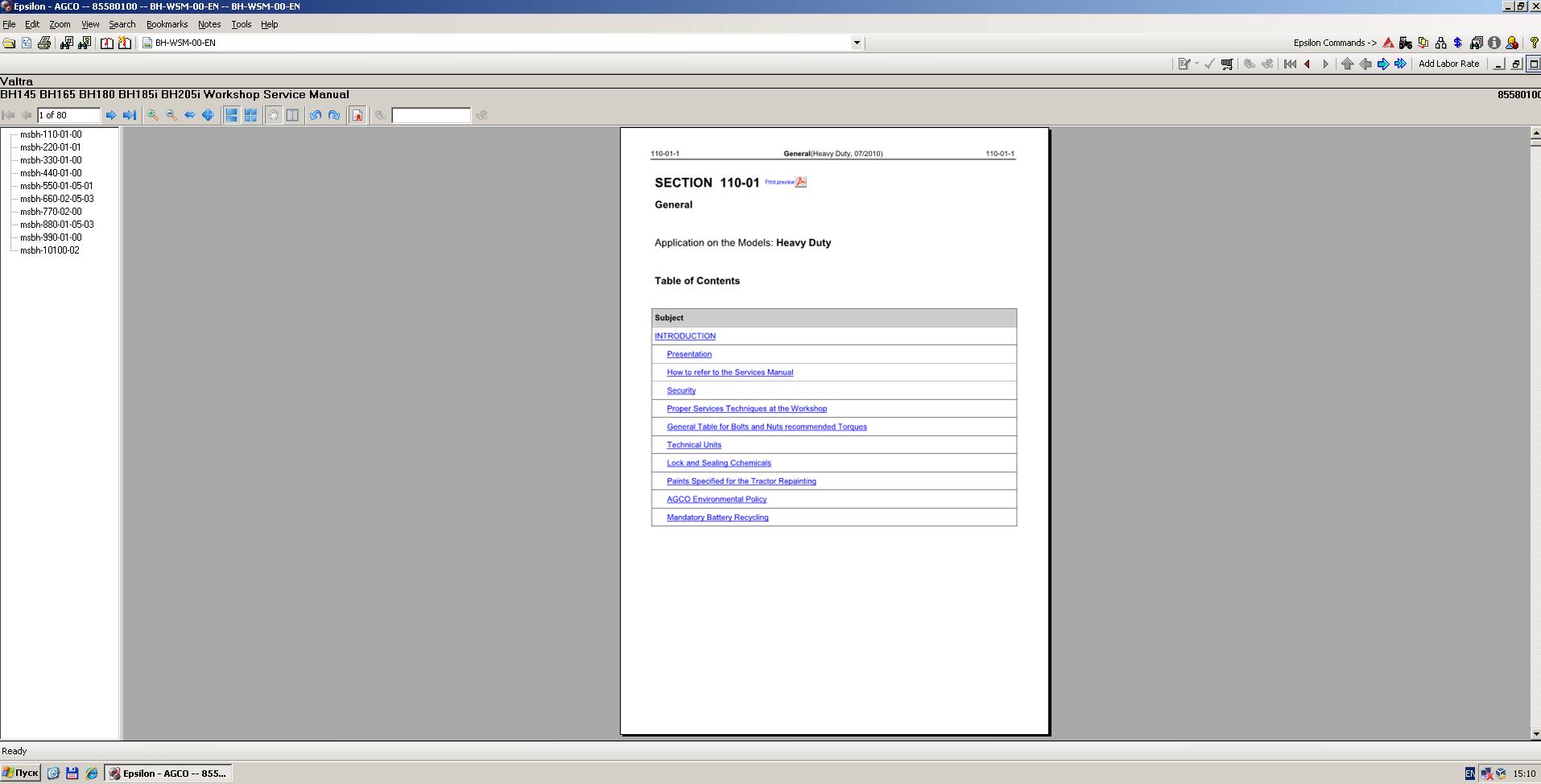
Task: Jump to last page in viewer
Action: (x=130, y=115)
